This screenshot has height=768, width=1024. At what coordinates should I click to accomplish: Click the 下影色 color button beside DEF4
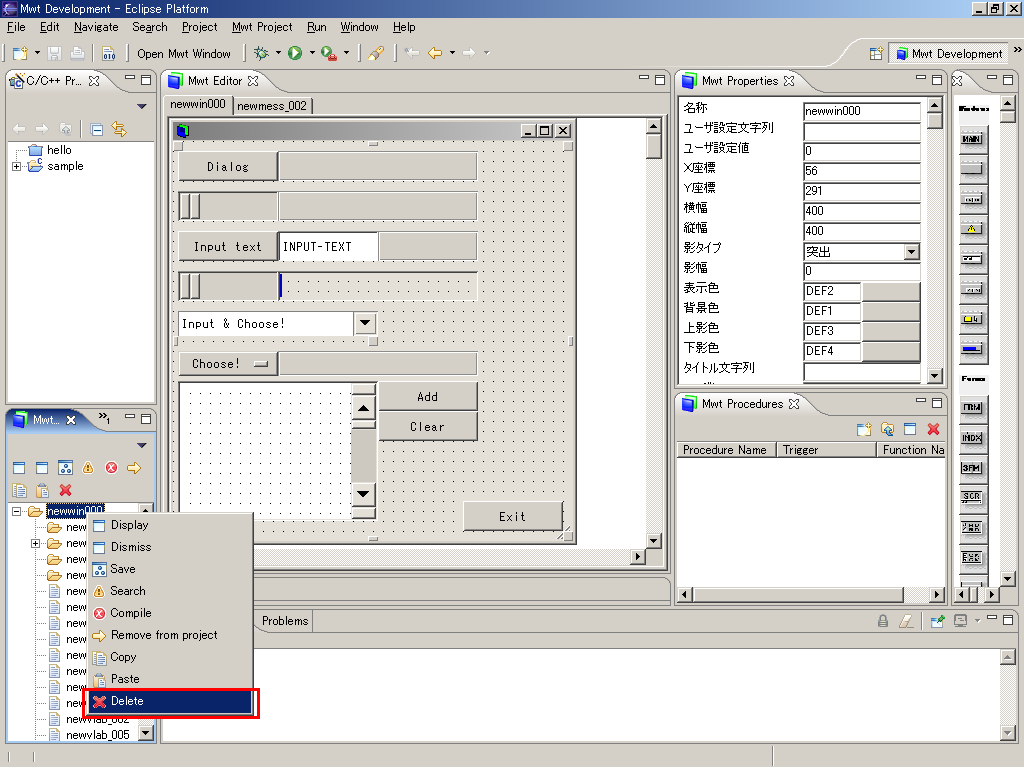(x=891, y=351)
